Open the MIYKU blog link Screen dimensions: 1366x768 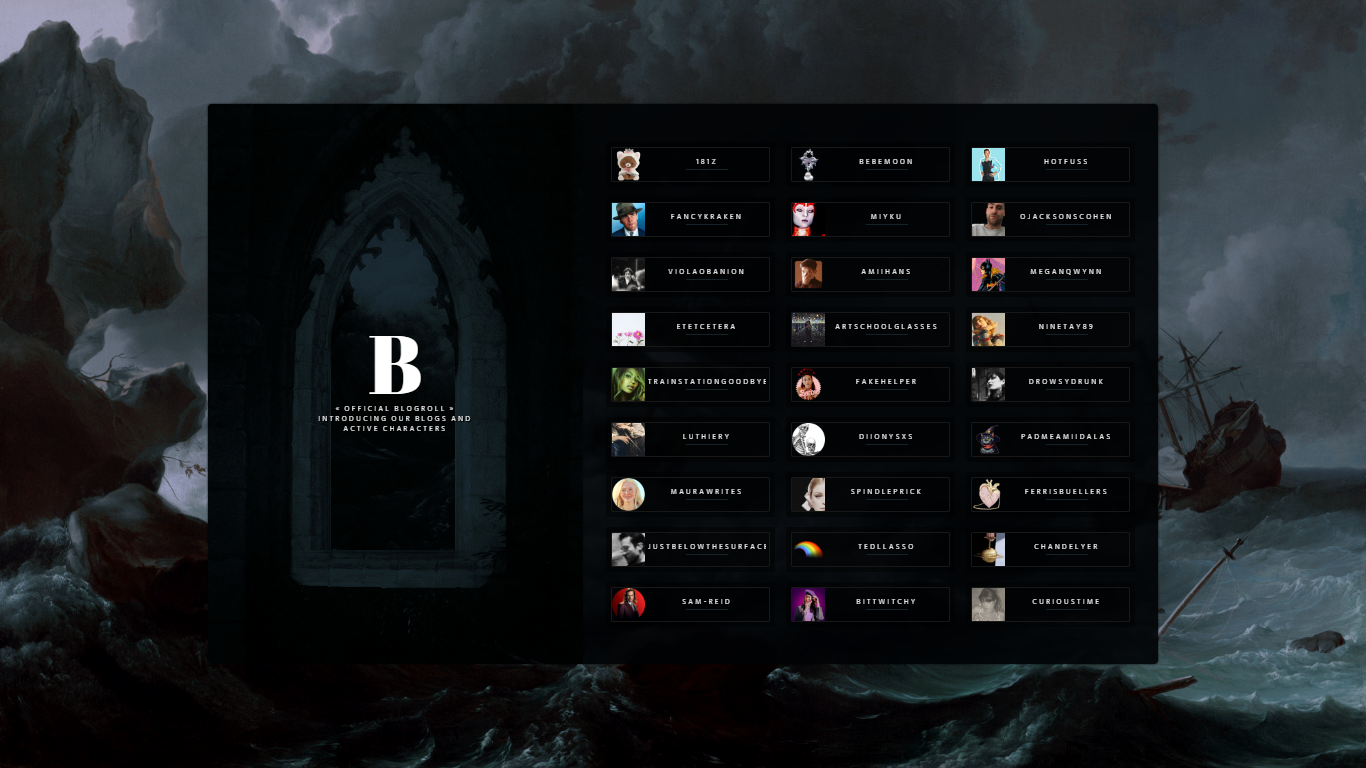[x=886, y=217]
